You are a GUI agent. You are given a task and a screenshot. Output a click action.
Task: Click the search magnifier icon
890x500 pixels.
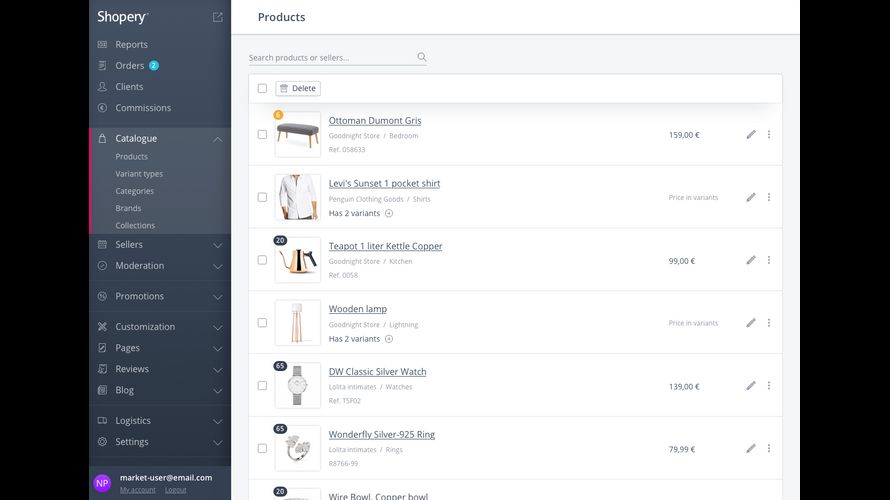(x=422, y=57)
